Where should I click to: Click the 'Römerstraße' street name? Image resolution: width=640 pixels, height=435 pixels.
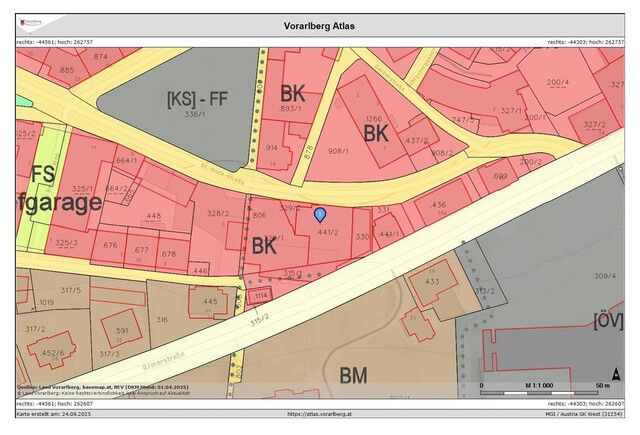coord(164,361)
